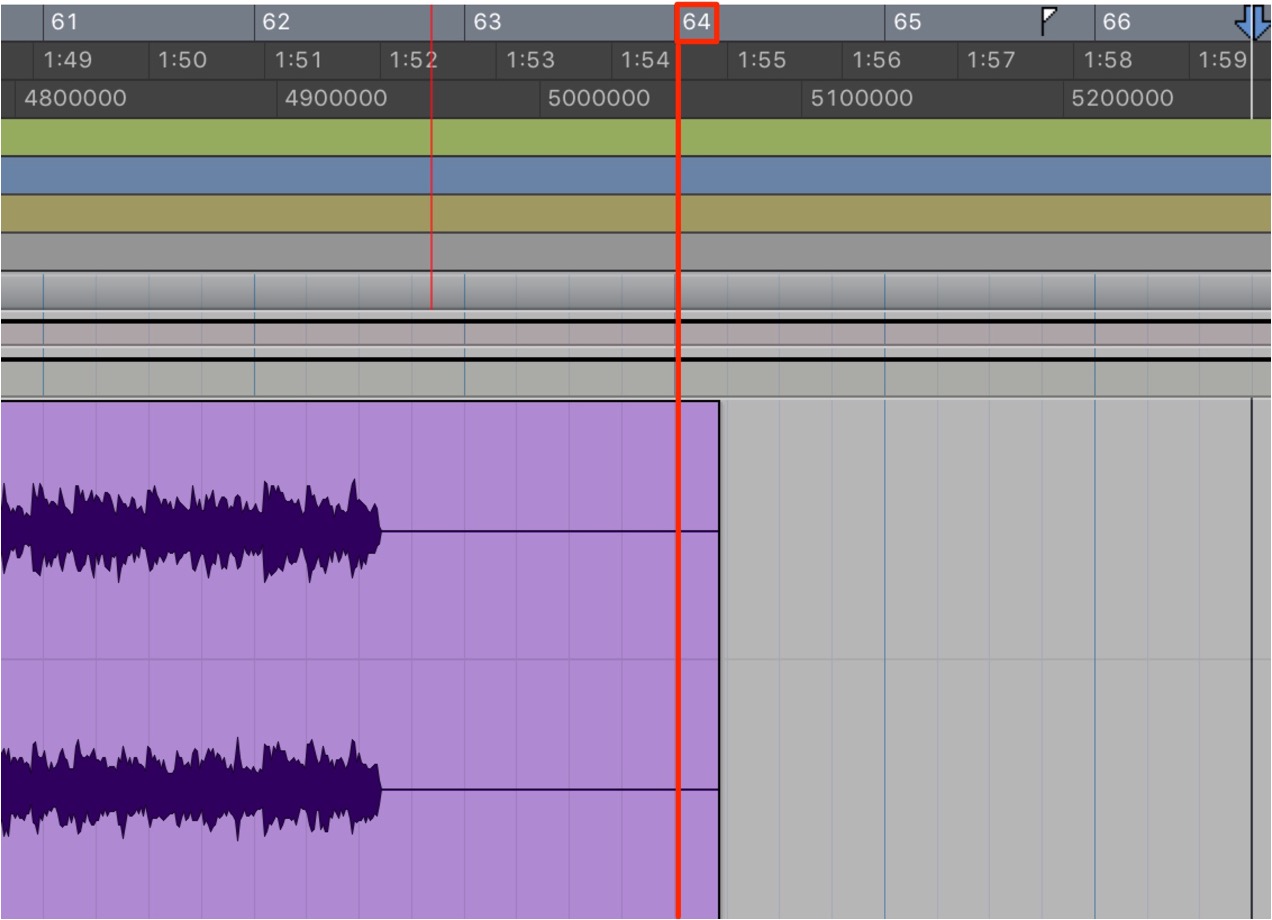Select the upper channel waveform in purple clip

190,530
